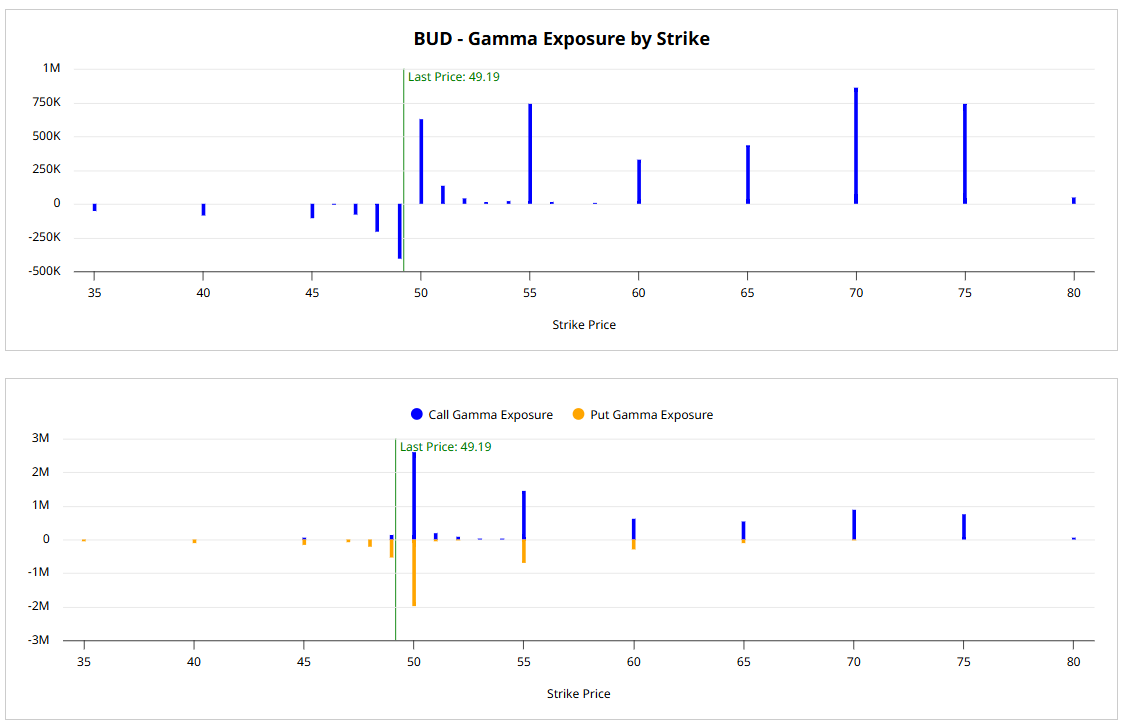Select the negative strike 48 bar in top chart
The width and height of the screenshot is (1125, 728).
pyautogui.click(x=377, y=217)
